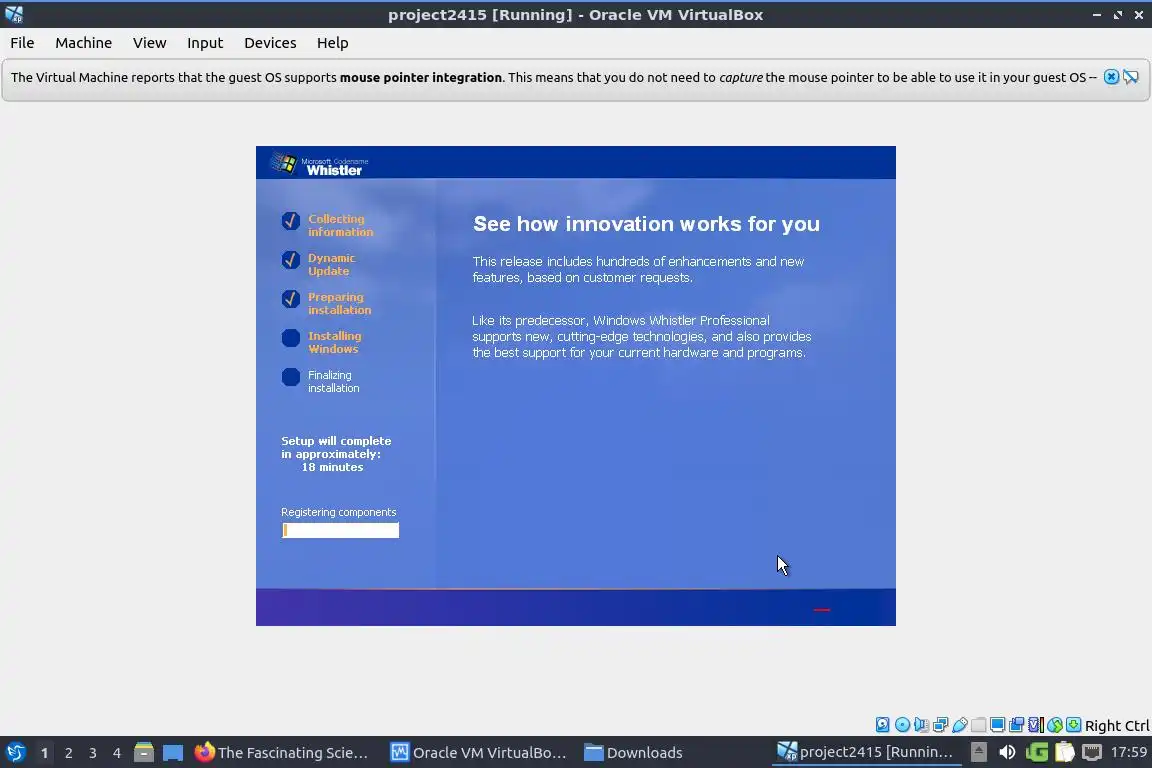This screenshot has width=1152, height=768.
Task: Click the project2415 [Running] taskbar entry
Action: pyautogui.click(x=865, y=752)
